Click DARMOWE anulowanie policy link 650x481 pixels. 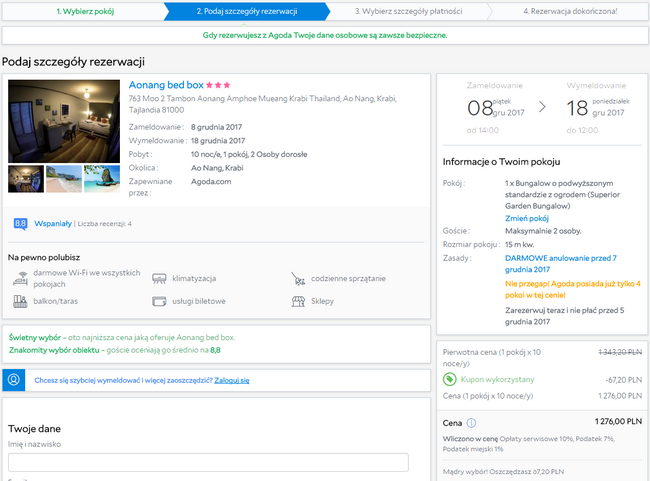[x=560, y=264]
